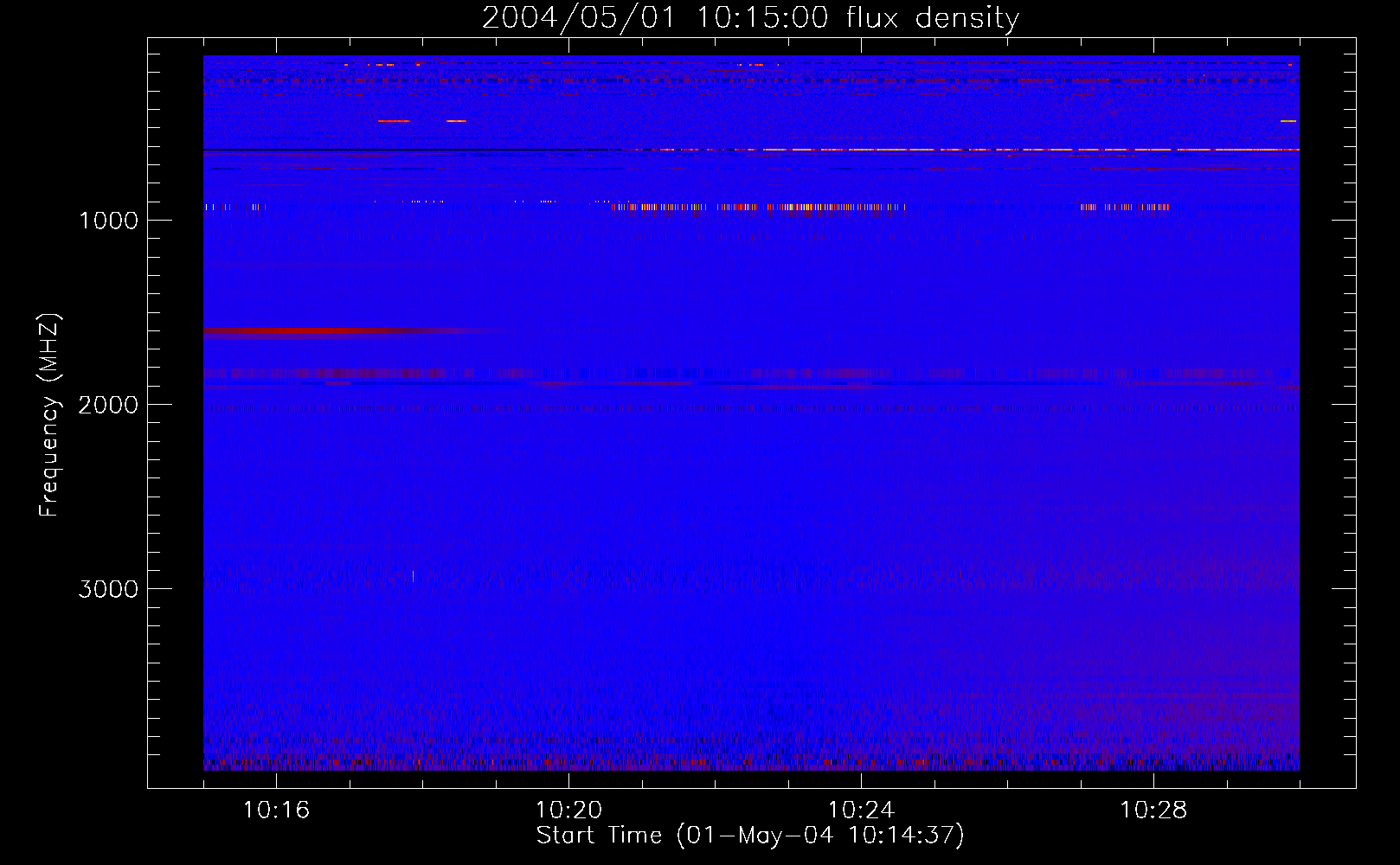Click the 10:24 time tick label

[x=861, y=811]
